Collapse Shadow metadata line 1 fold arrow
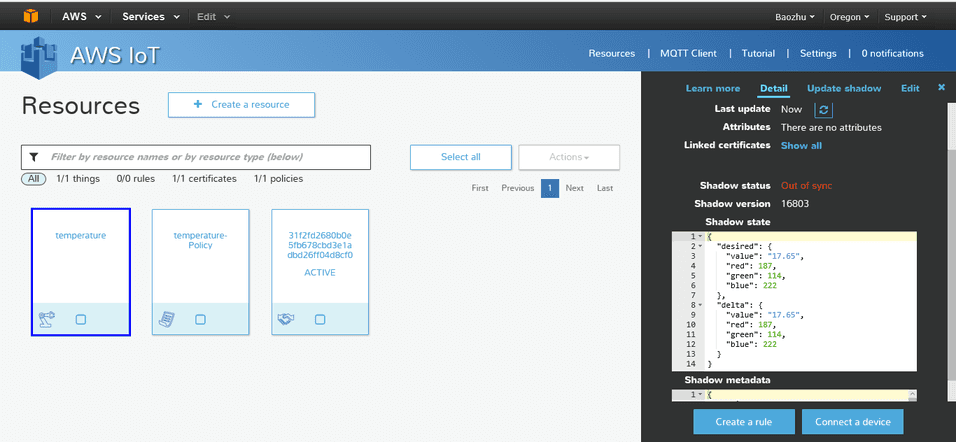Screen dimensions: 956x442 [700, 395]
